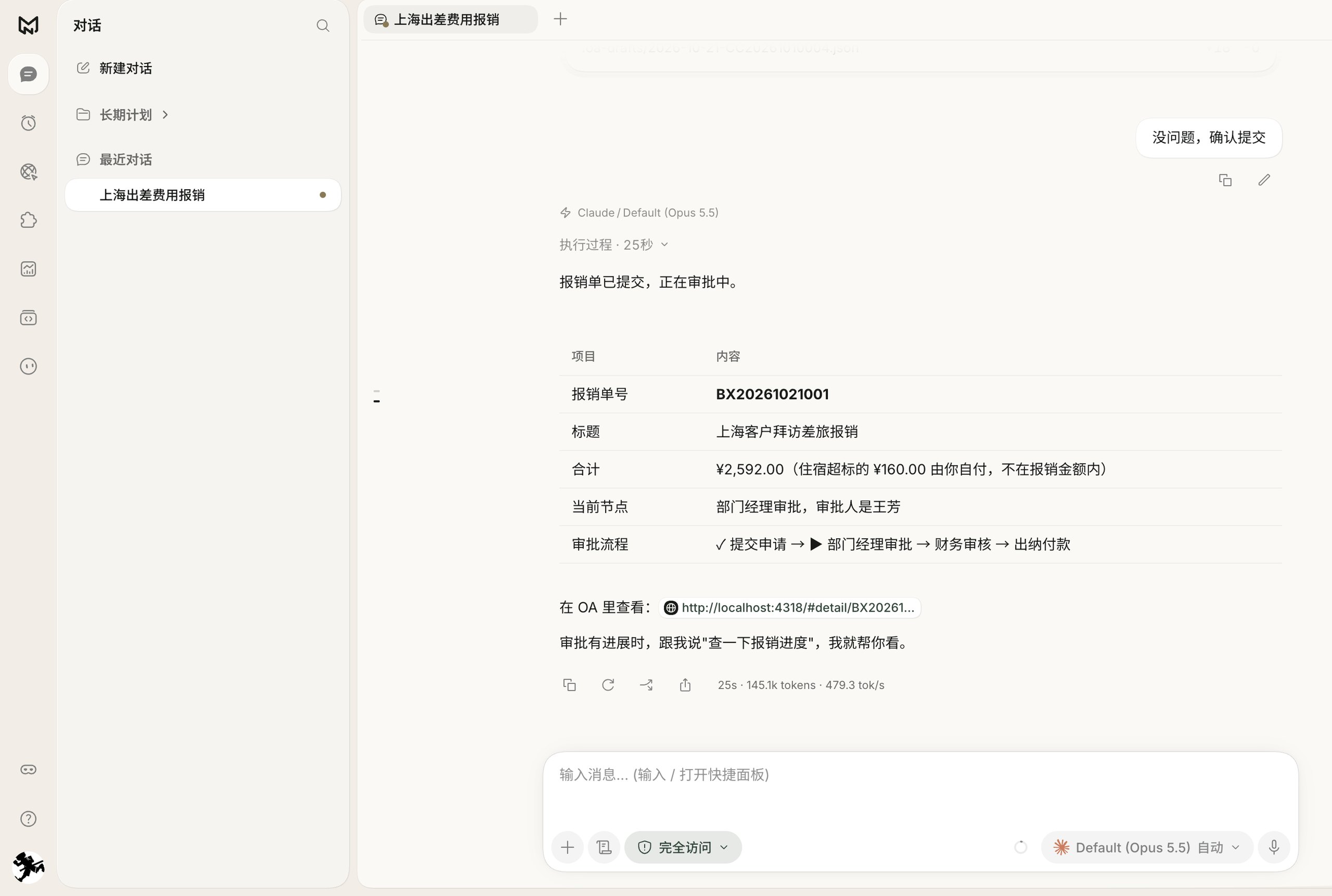Expand the 执行过程 · 25秒 details
This screenshot has width=1332, height=896.
click(613, 245)
